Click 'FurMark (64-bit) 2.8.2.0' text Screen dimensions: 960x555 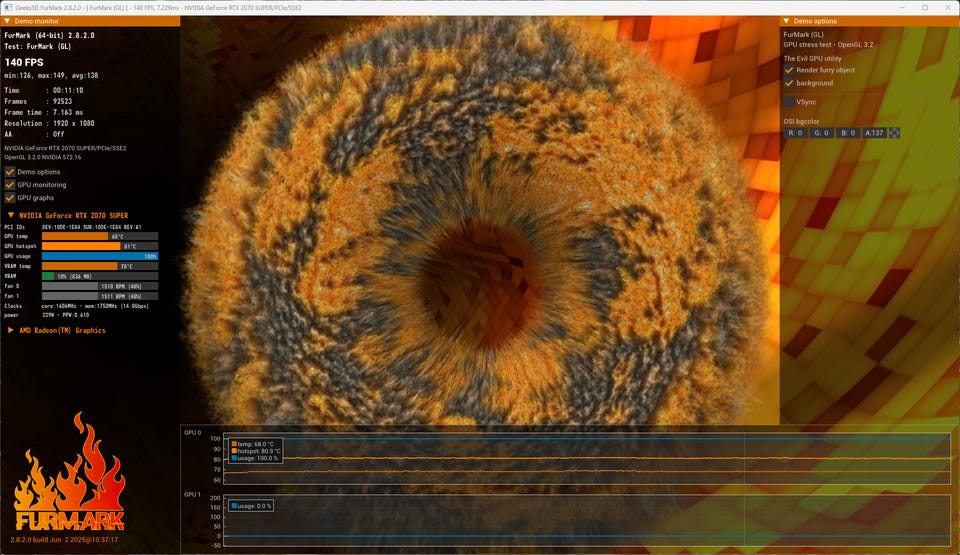[x=50, y=36]
